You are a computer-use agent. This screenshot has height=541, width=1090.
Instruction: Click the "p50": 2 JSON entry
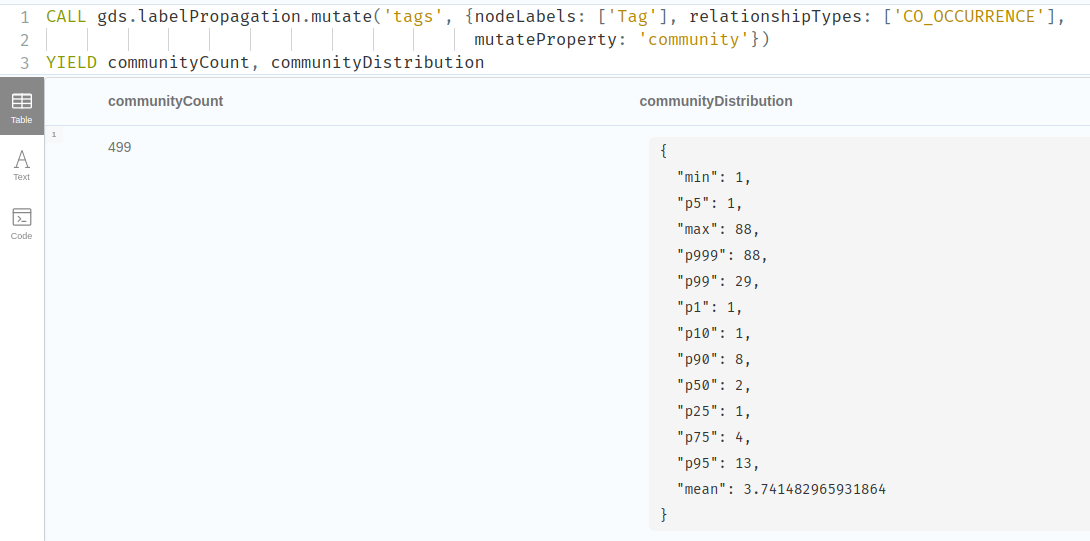pyautogui.click(x=713, y=385)
